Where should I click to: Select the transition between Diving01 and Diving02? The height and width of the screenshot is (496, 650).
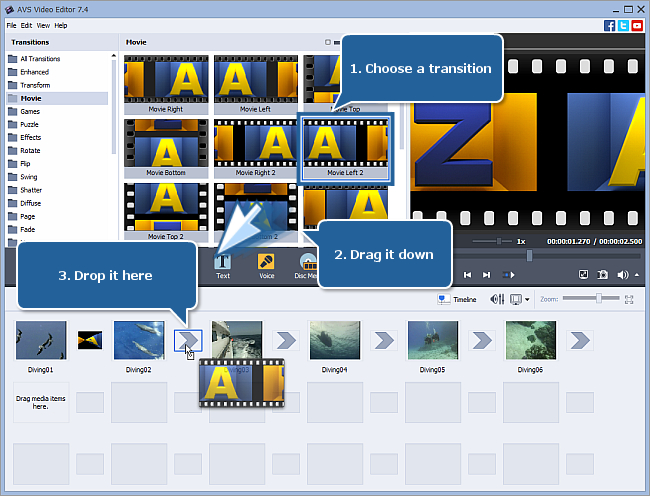tap(90, 340)
